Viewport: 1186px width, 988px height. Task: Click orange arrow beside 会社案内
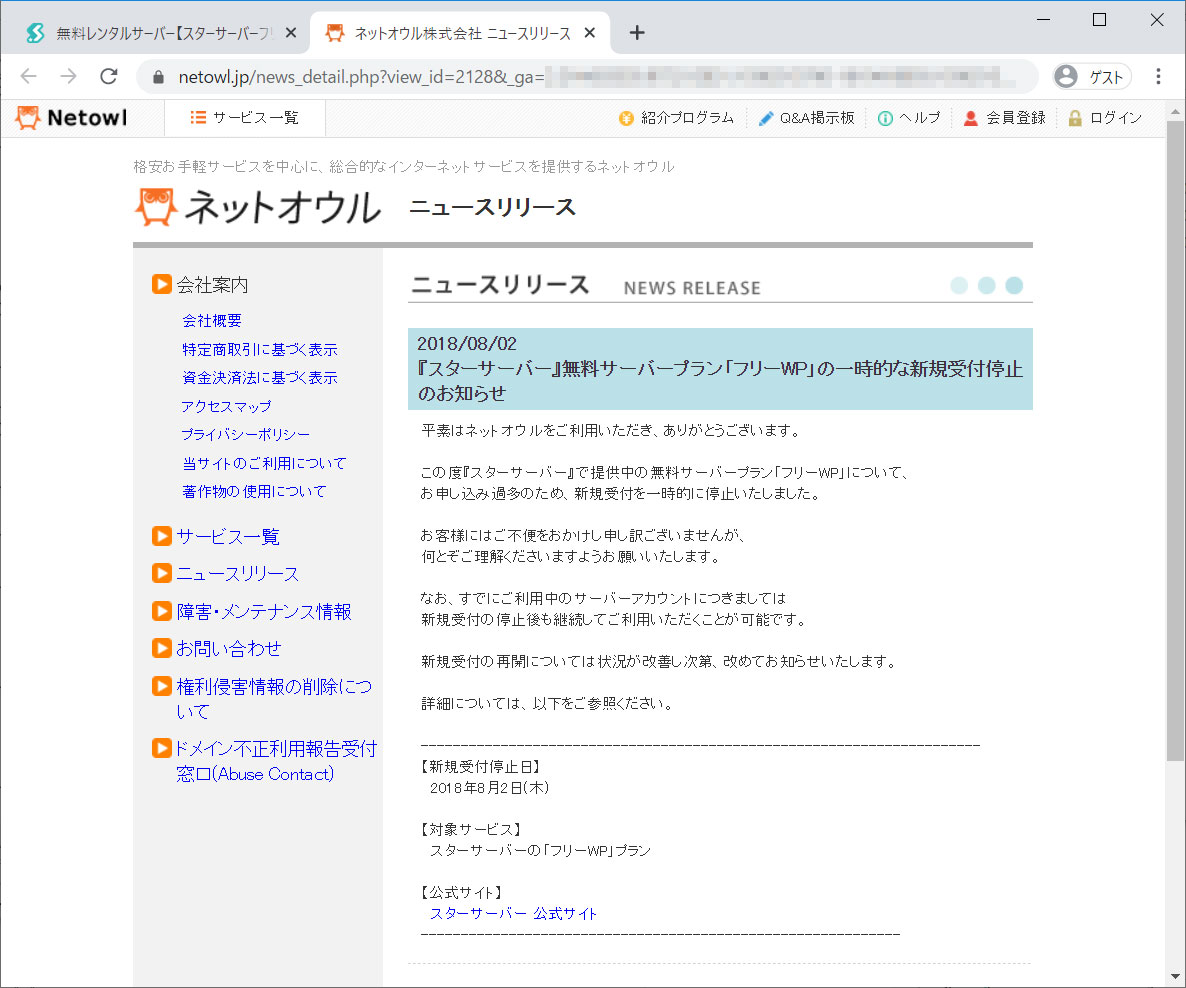click(x=161, y=284)
